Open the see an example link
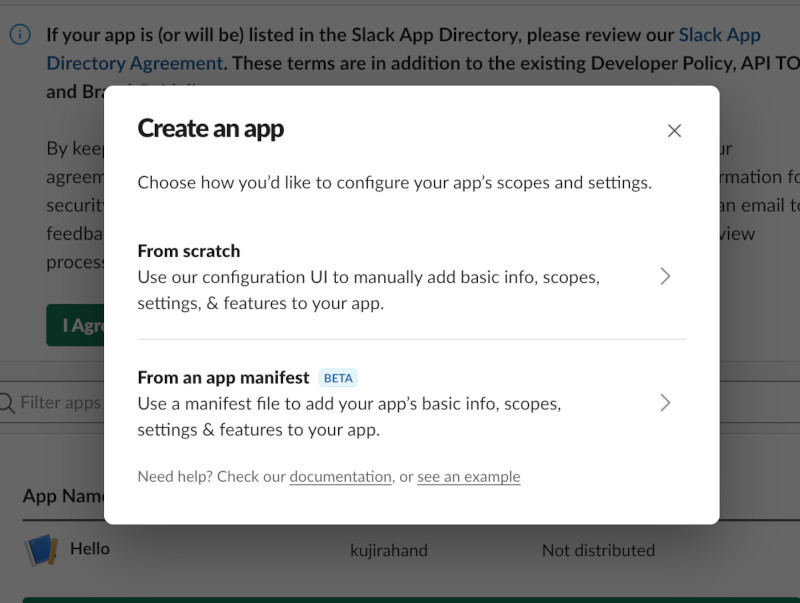Viewport: 800px width, 603px height. (x=468, y=477)
